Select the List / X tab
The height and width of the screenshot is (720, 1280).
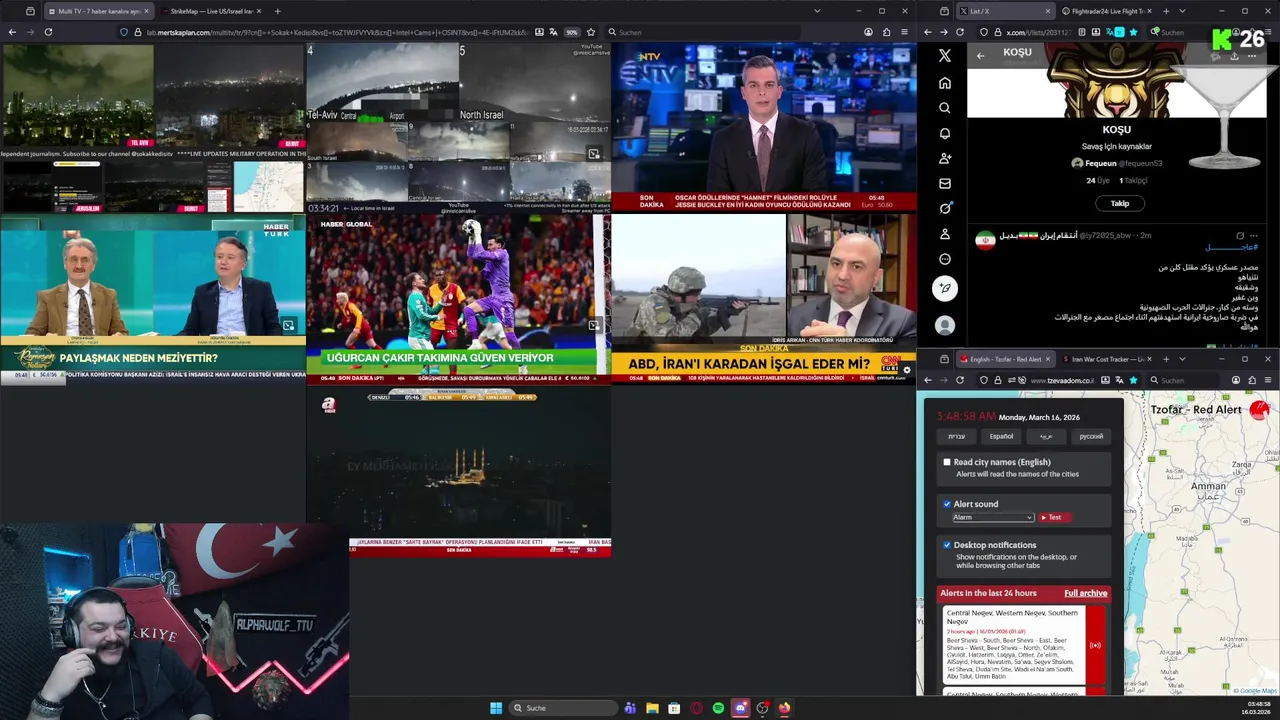(x=1005, y=11)
